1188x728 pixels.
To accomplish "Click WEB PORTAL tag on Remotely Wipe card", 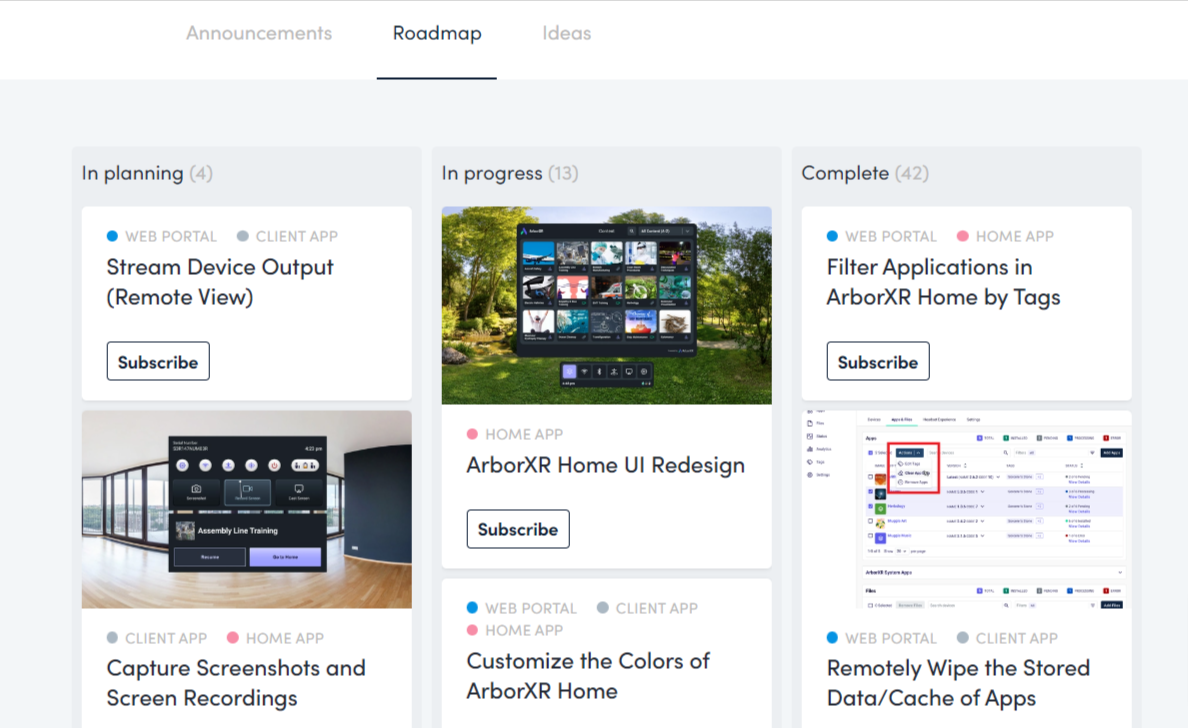I will click(882, 638).
